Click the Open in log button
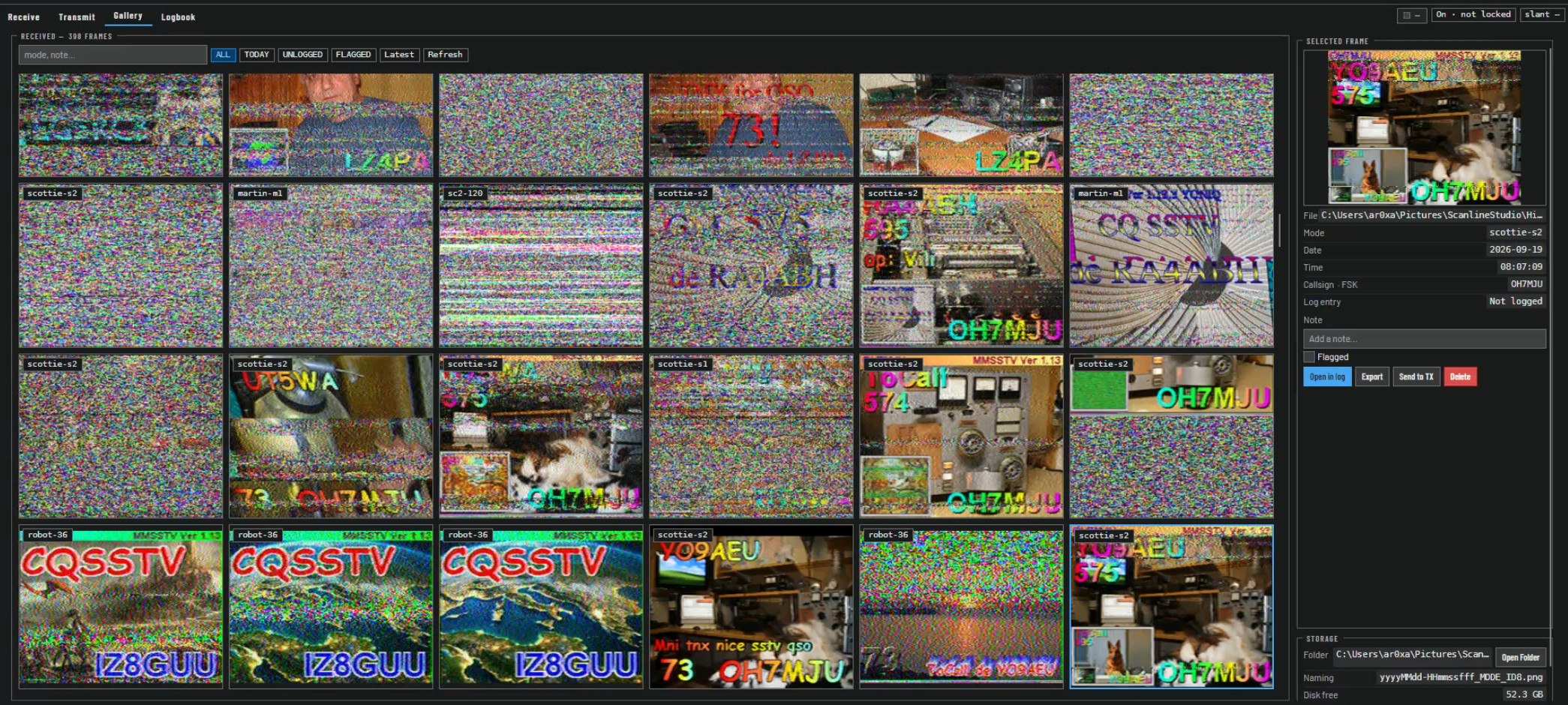1568x705 pixels. coord(1327,376)
